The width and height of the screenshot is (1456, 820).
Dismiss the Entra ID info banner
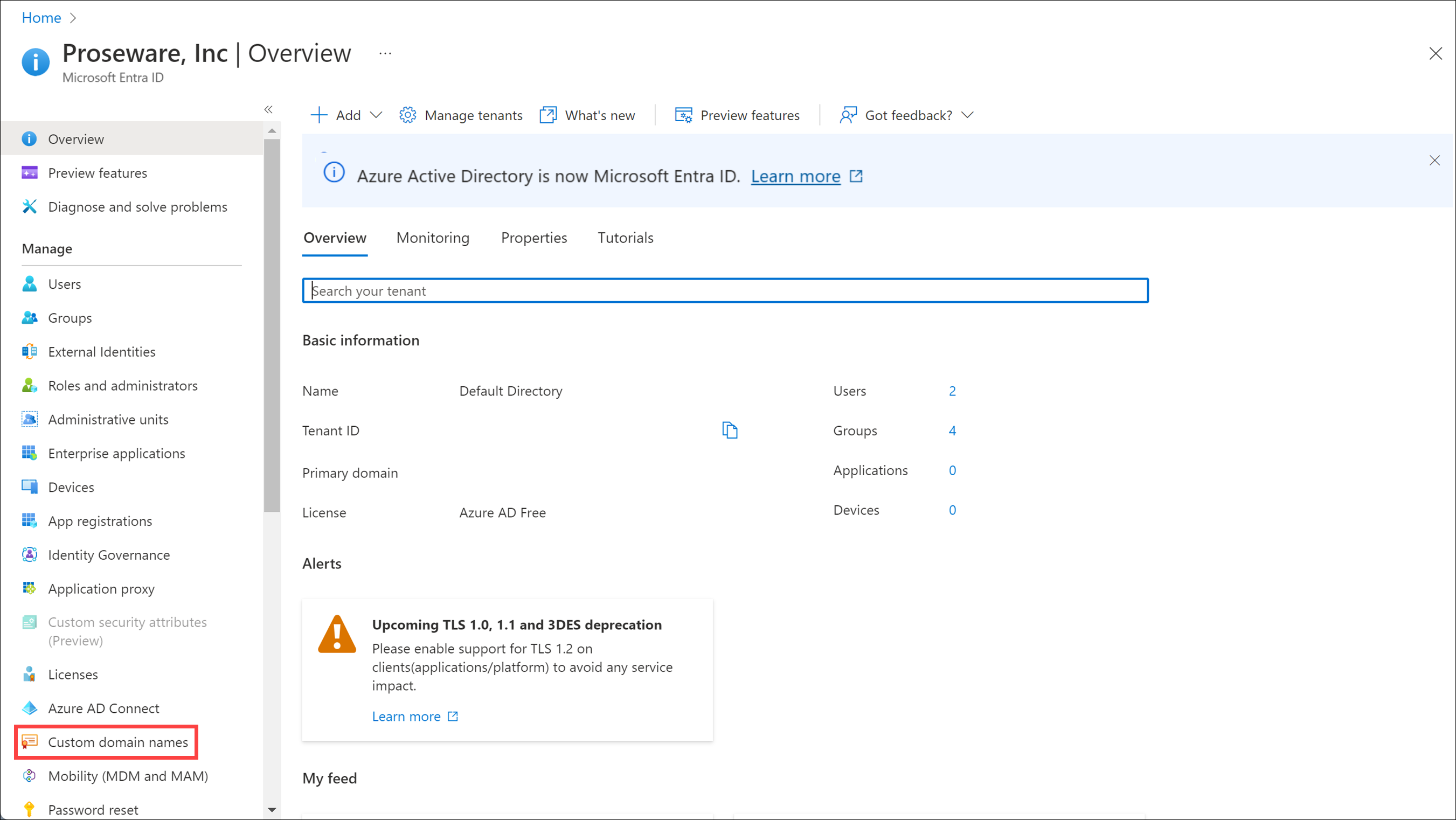[1434, 161]
